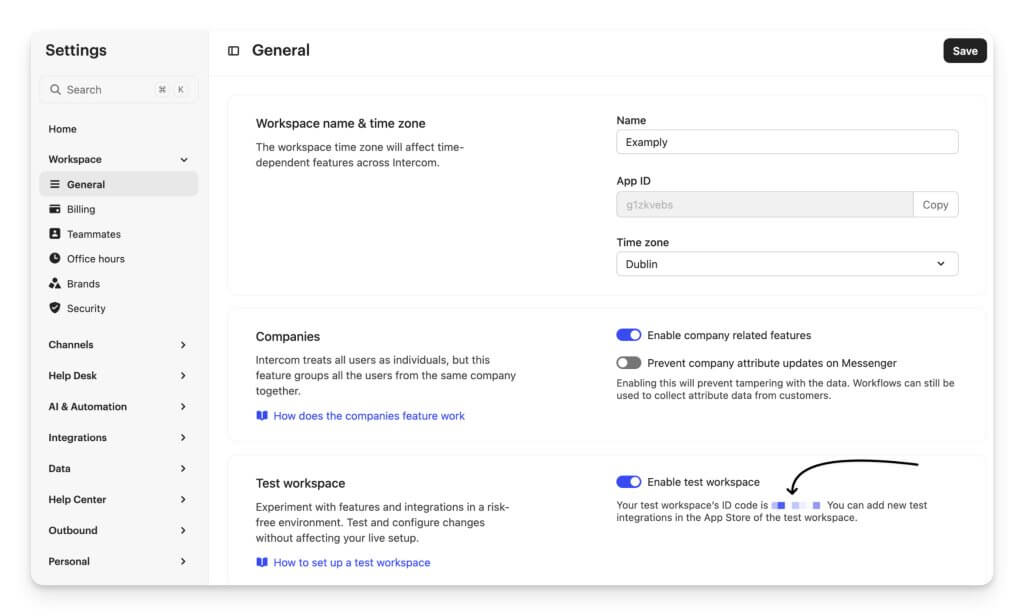1024x616 pixels.
Task: Click the Teammates icon in sidebar
Action: [55, 233]
